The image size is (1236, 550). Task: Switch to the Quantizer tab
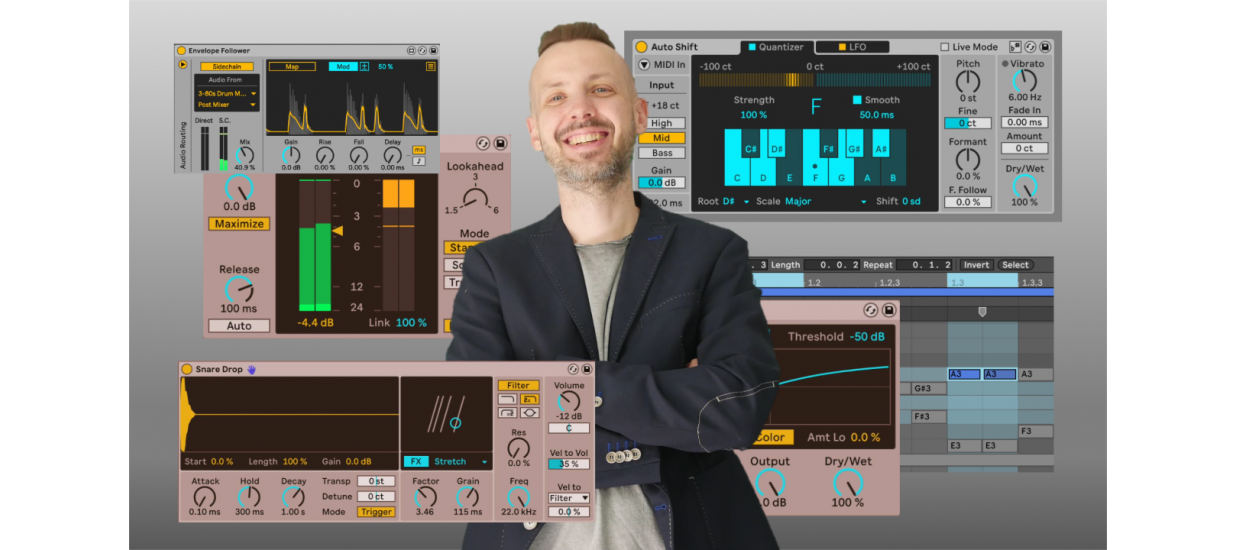776,47
